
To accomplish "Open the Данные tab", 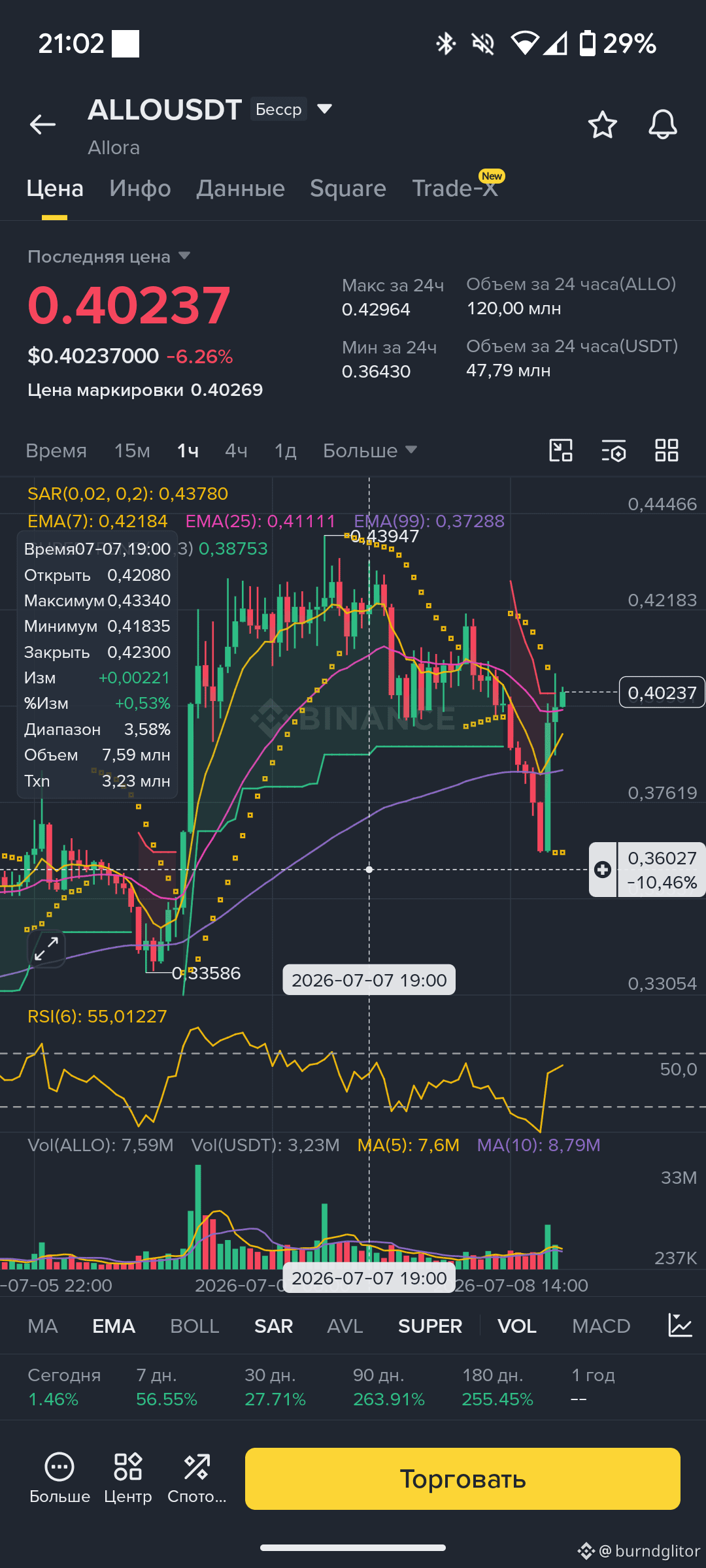I will point(241,188).
